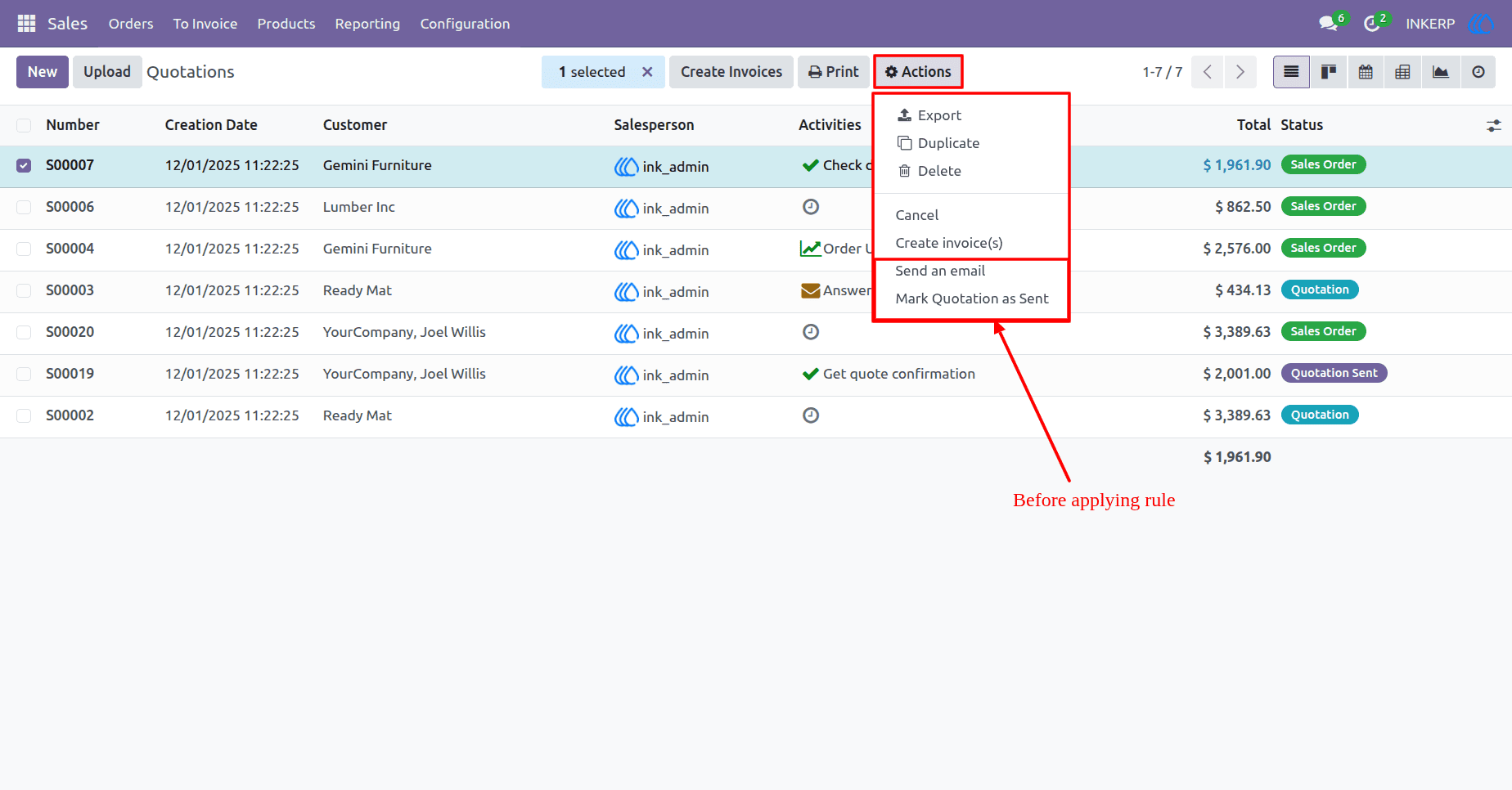
Task: Open the apps grid menu icon
Action: [26, 24]
